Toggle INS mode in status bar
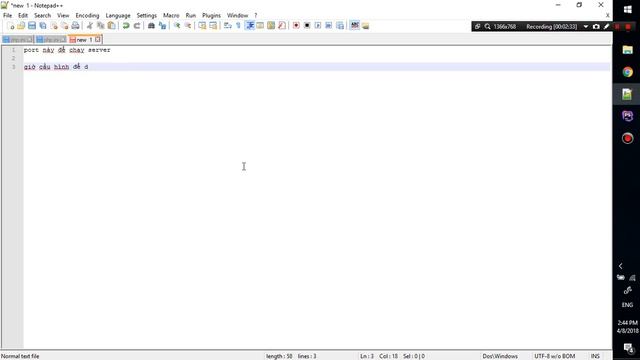Viewport: 640px width, 360px height. point(595,356)
